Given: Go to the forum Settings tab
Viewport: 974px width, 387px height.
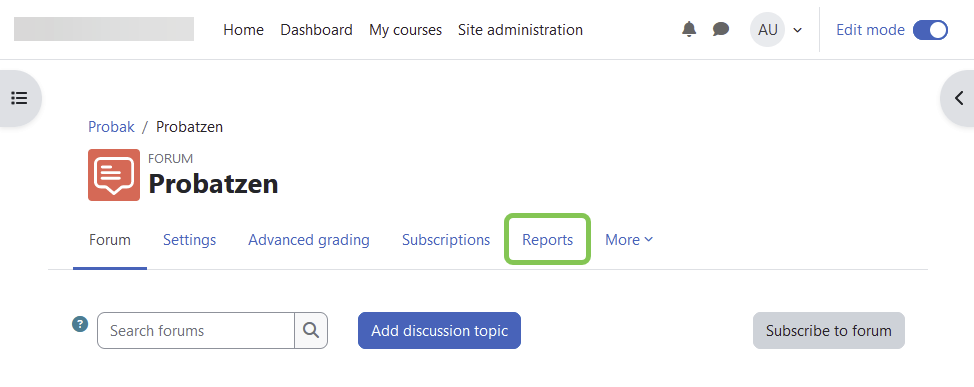Looking at the screenshot, I should [x=189, y=240].
